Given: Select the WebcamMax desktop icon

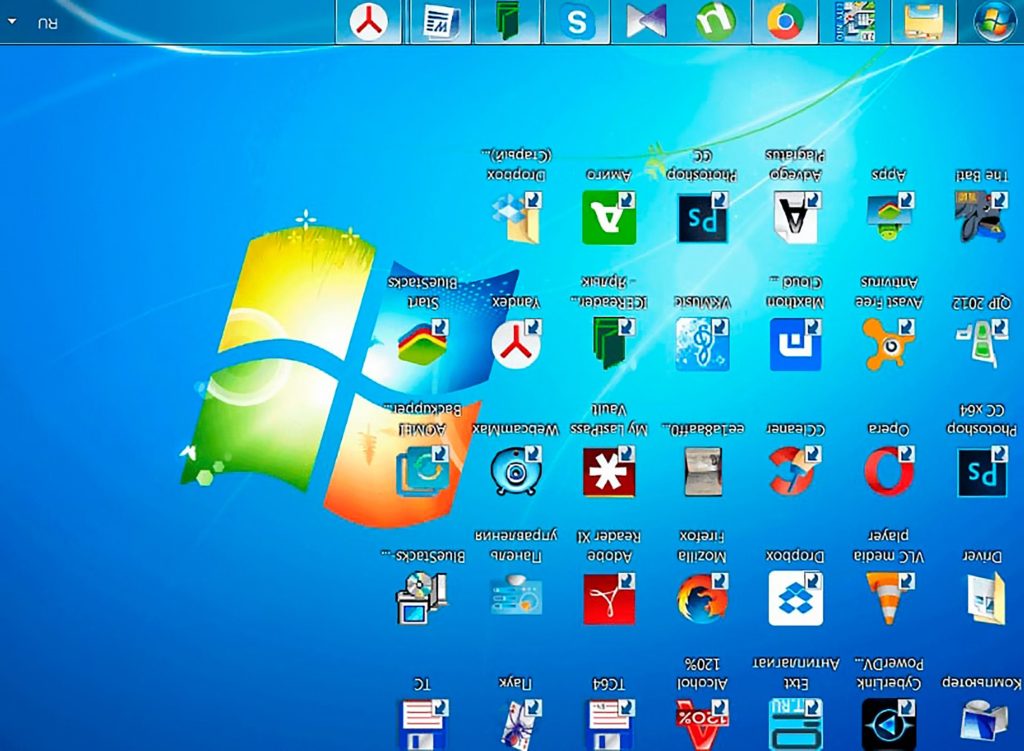Looking at the screenshot, I should [x=516, y=470].
